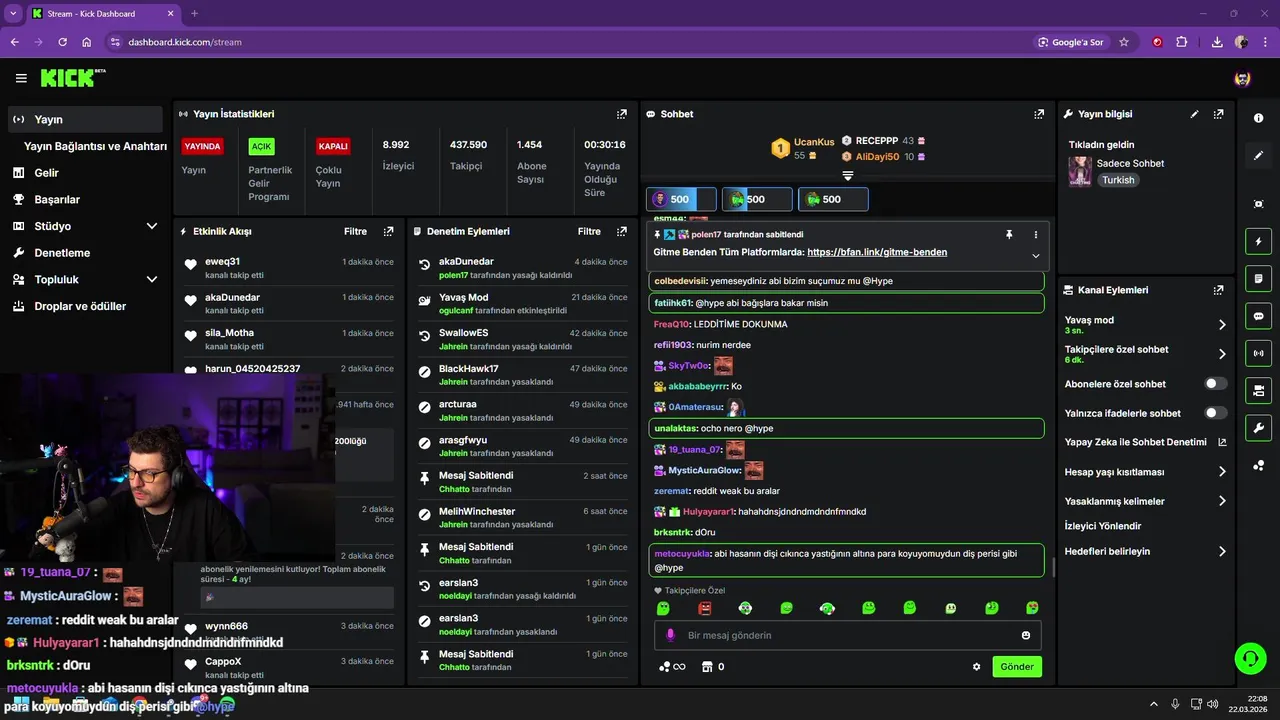1280x720 pixels.
Task: Reload the dashboard page
Action: (62, 42)
